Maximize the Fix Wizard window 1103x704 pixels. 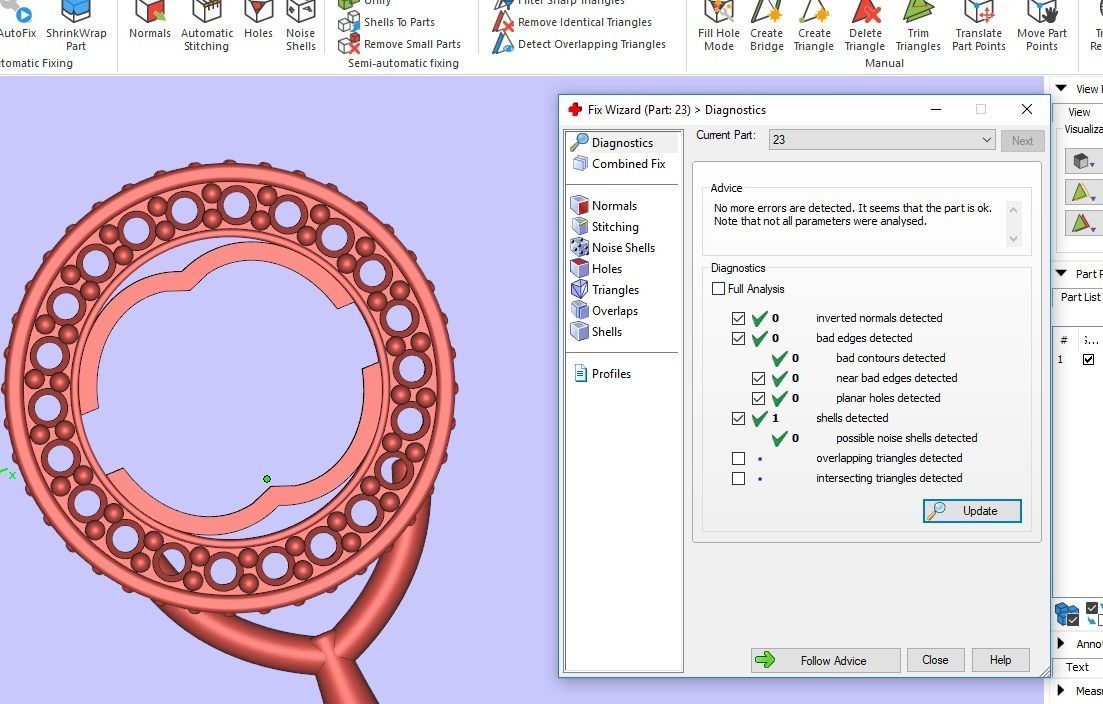click(981, 109)
